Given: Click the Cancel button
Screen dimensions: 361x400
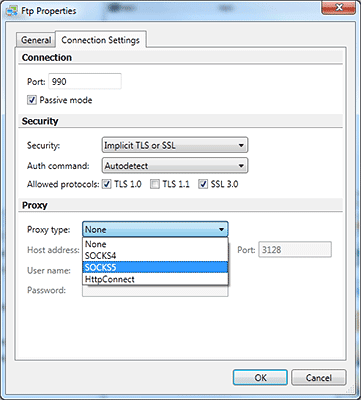Looking at the screenshot, I should (x=319, y=378).
